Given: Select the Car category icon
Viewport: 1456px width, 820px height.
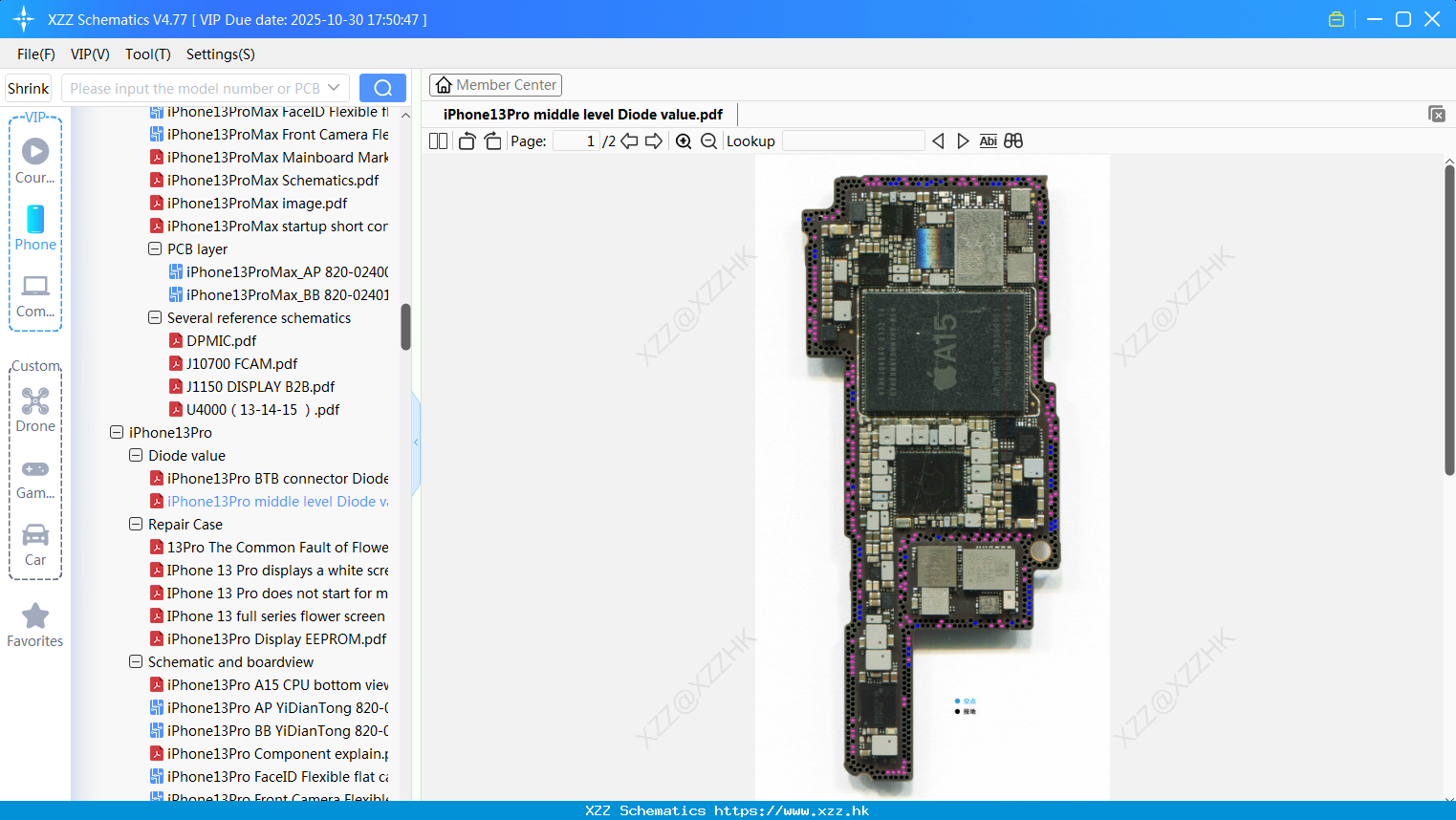Looking at the screenshot, I should (35, 545).
